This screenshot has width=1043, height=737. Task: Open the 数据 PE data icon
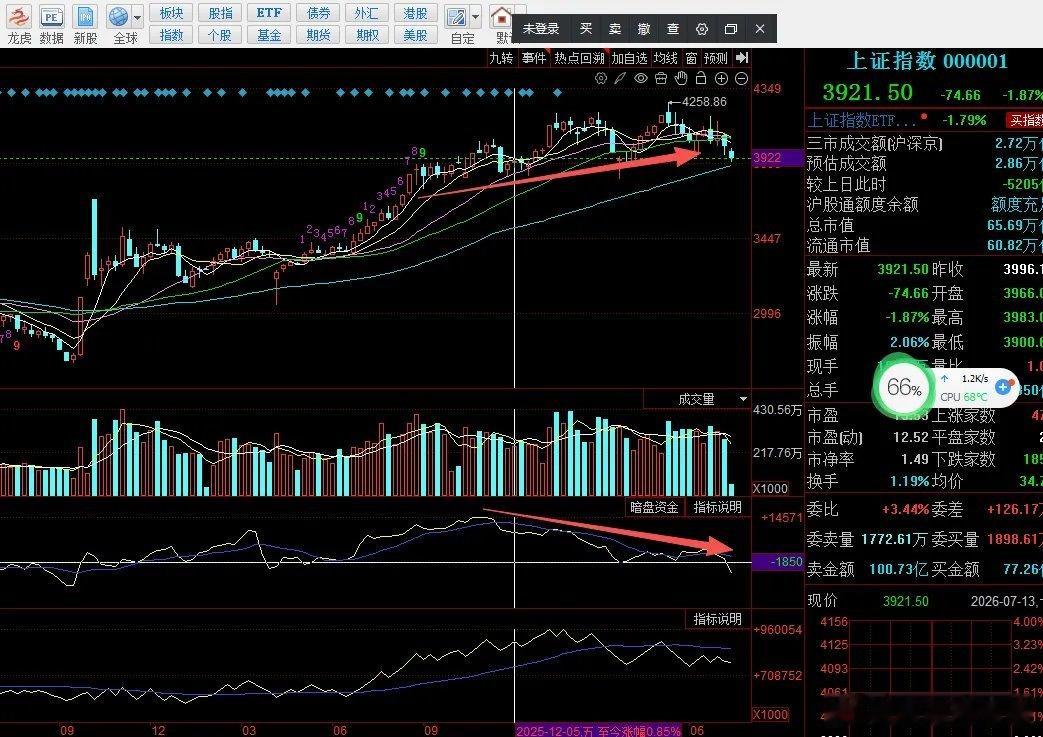pos(52,17)
